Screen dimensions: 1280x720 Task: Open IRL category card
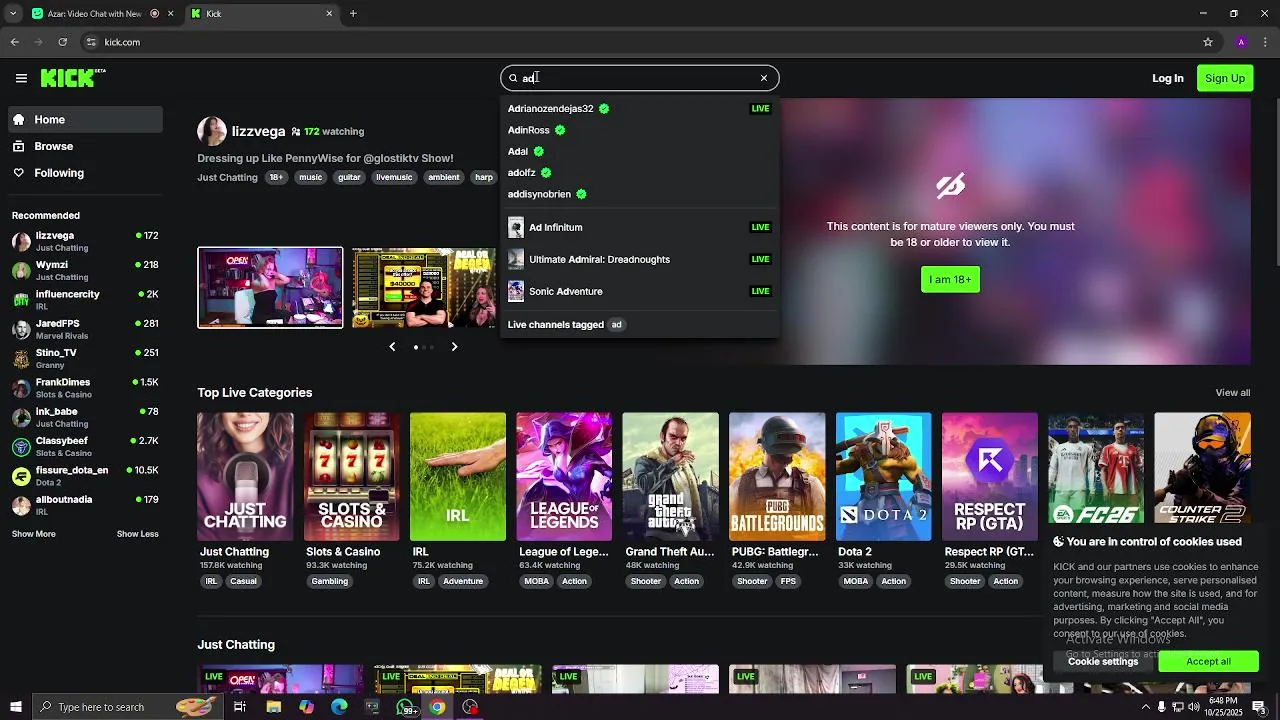click(x=458, y=476)
